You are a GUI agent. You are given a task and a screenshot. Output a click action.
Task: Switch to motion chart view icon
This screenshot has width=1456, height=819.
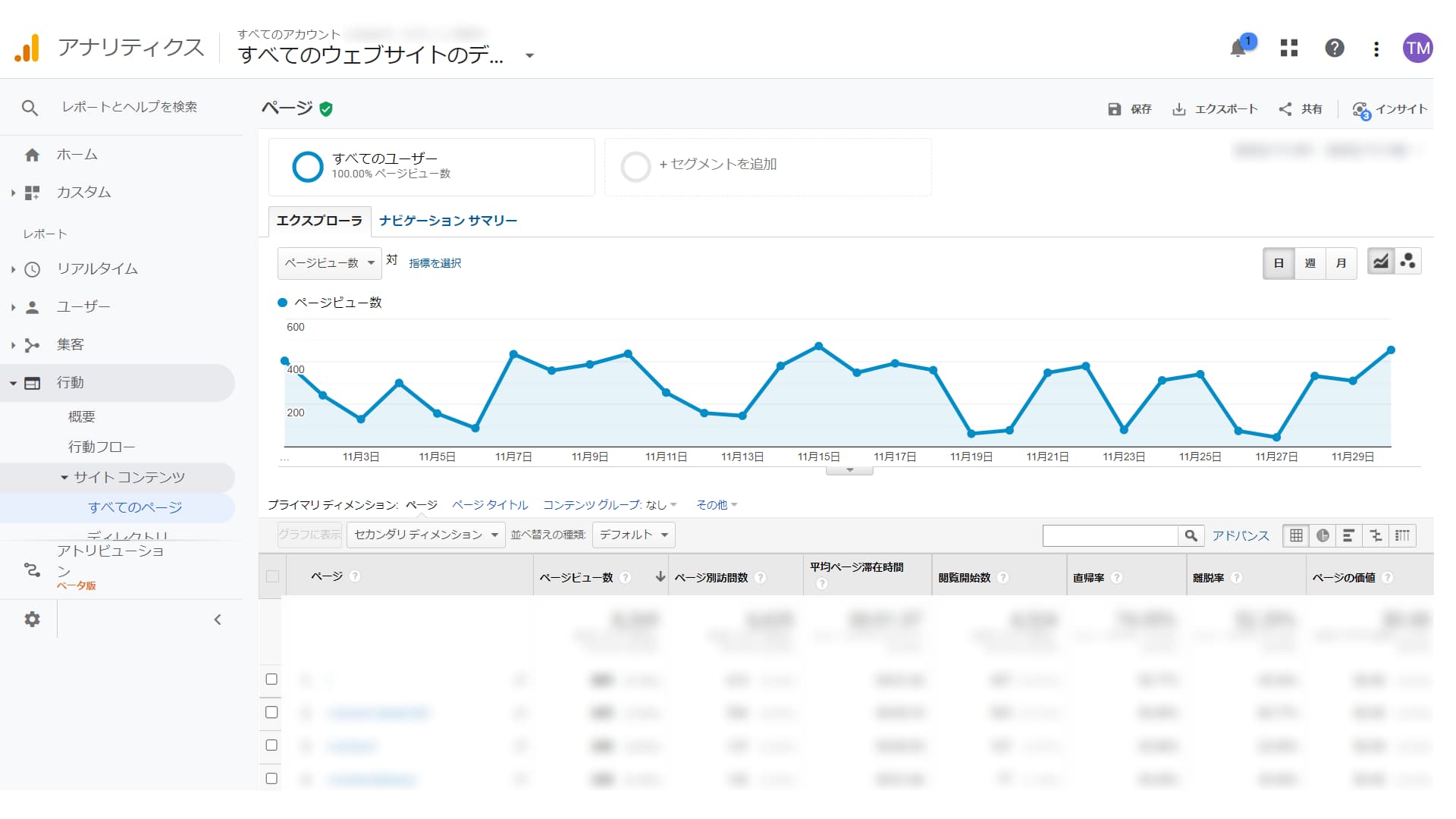(1408, 262)
